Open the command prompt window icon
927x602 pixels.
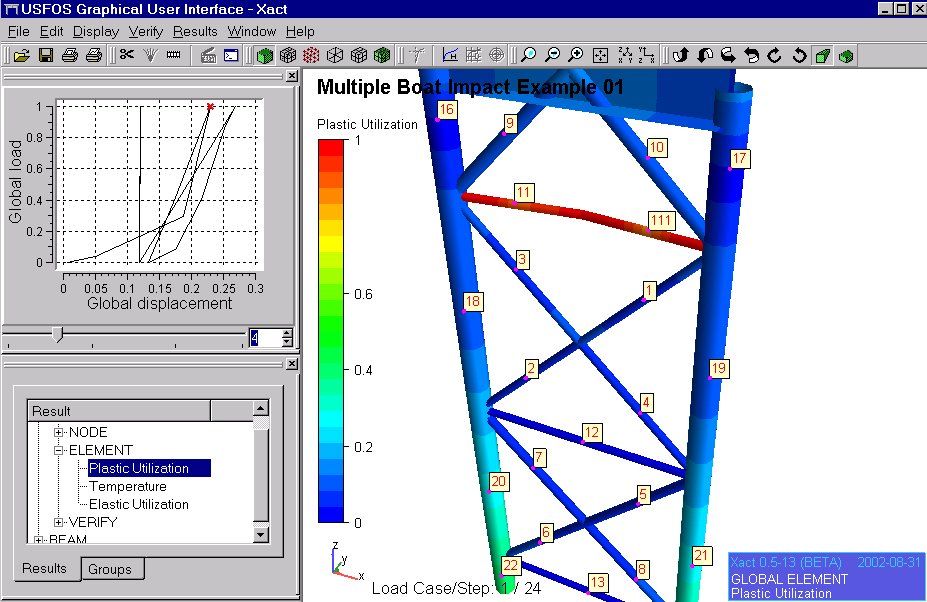pos(230,55)
